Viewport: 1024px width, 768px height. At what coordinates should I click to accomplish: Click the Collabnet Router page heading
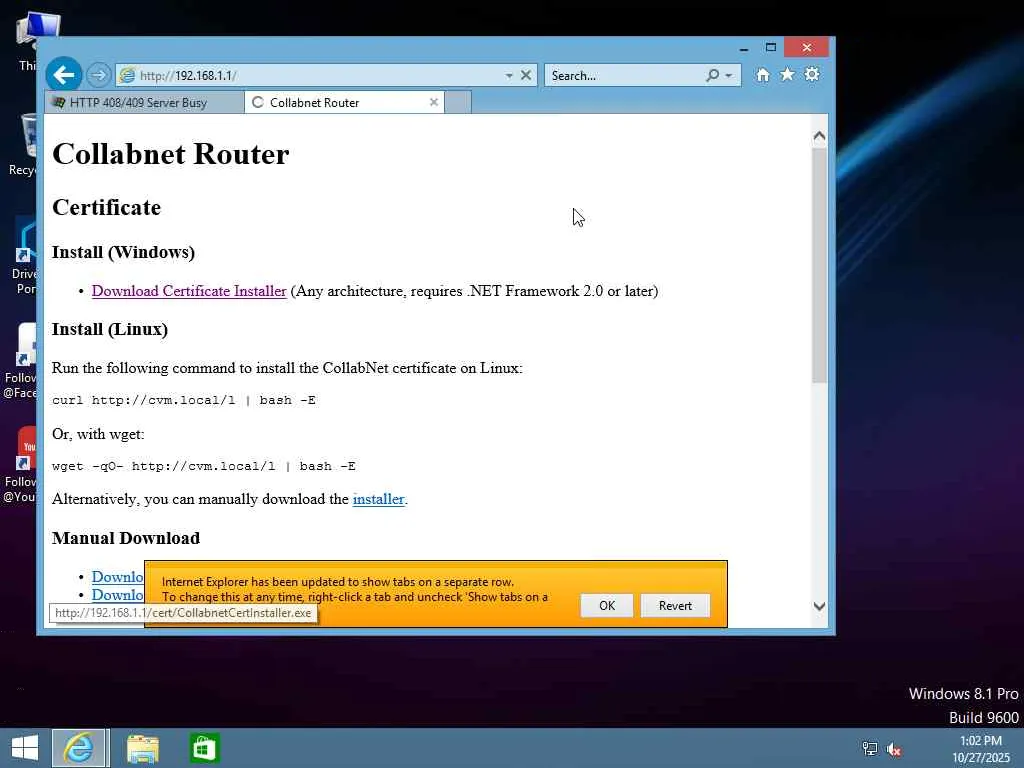(x=170, y=154)
